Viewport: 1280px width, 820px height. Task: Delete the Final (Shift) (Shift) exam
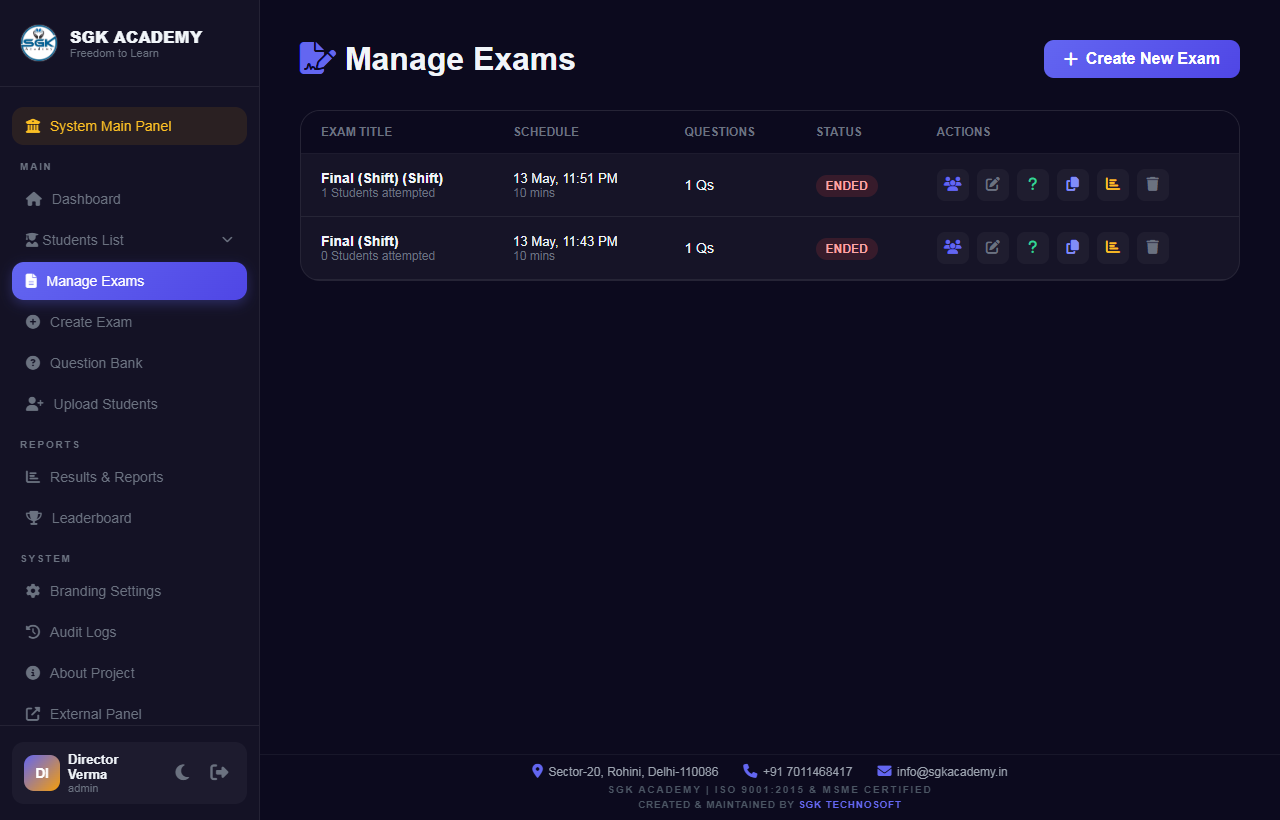click(x=1153, y=185)
